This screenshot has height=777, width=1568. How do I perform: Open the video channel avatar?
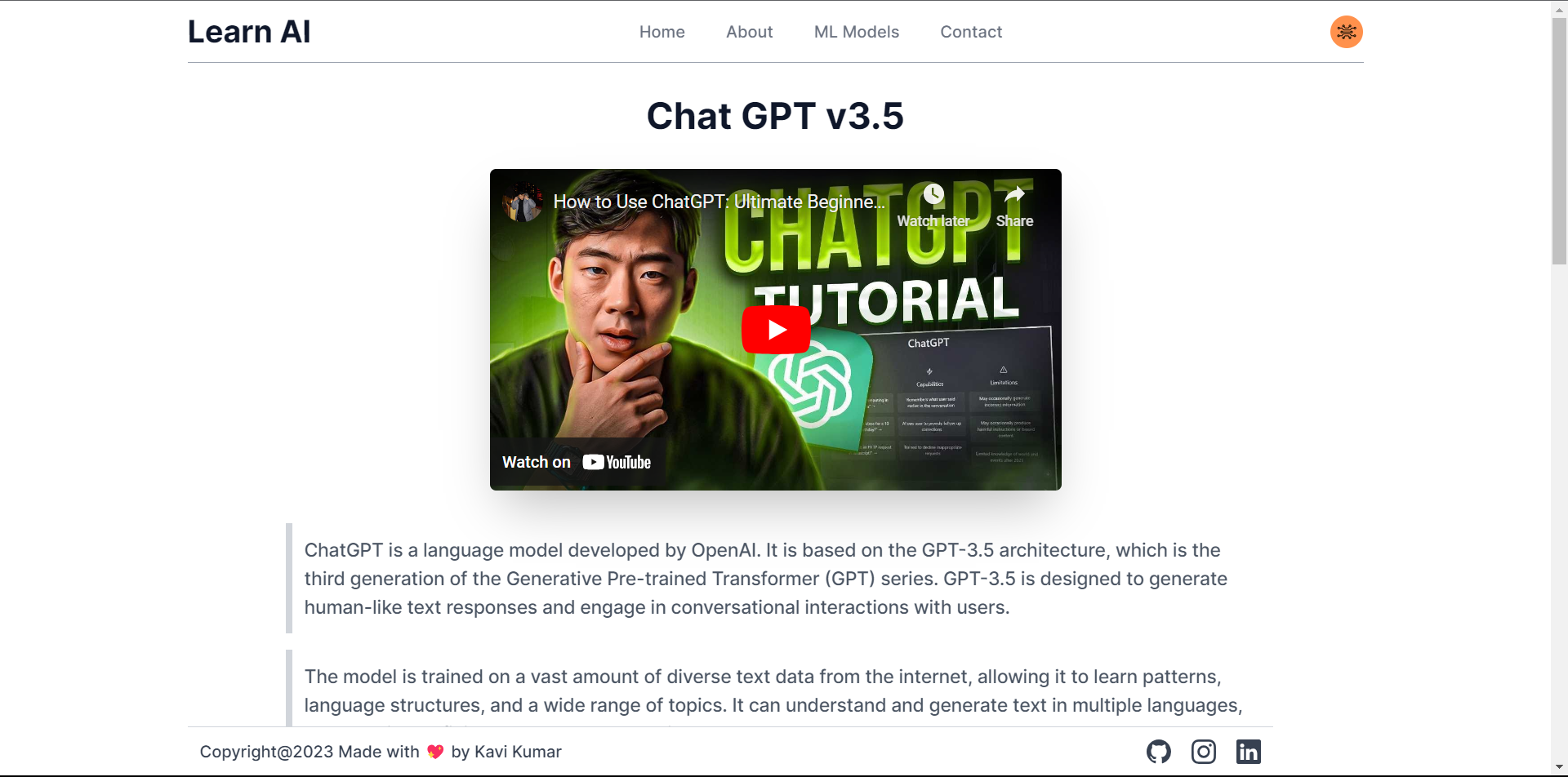pyautogui.click(x=523, y=202)
